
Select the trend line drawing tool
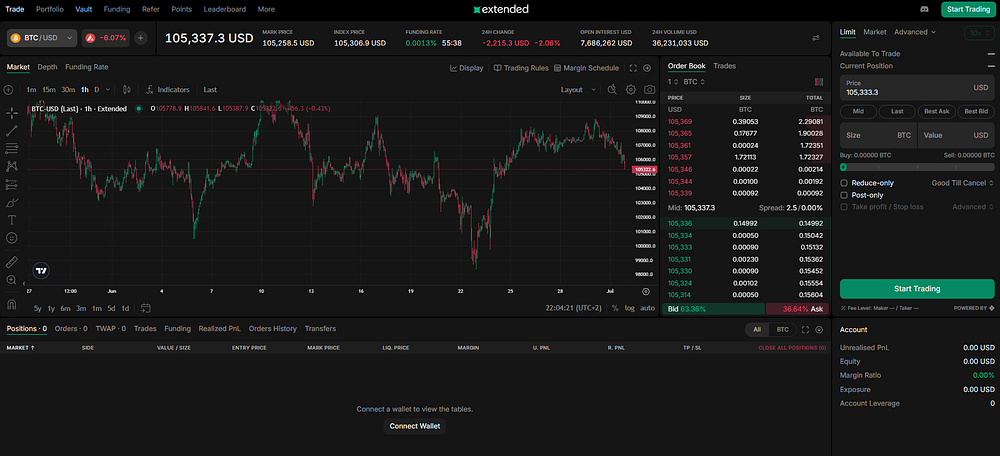tap(11, 131)
